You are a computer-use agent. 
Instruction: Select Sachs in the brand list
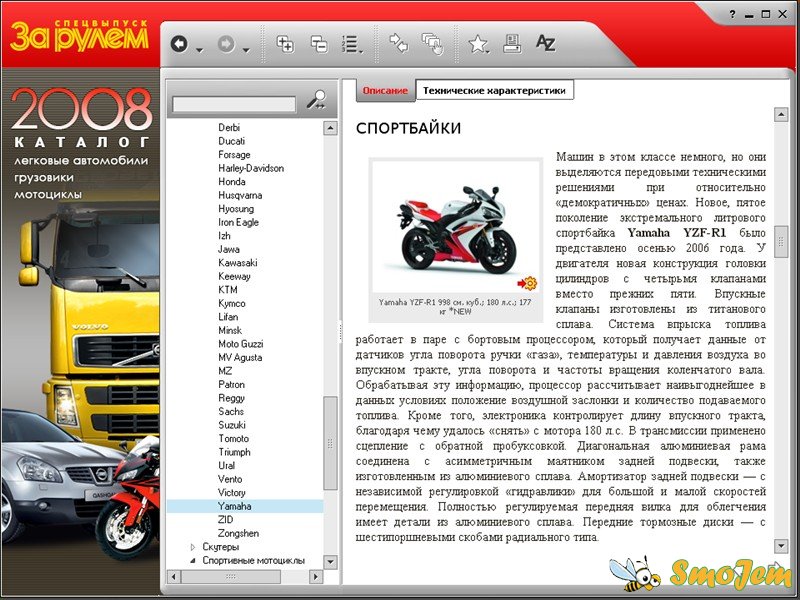tap(231, 411)
